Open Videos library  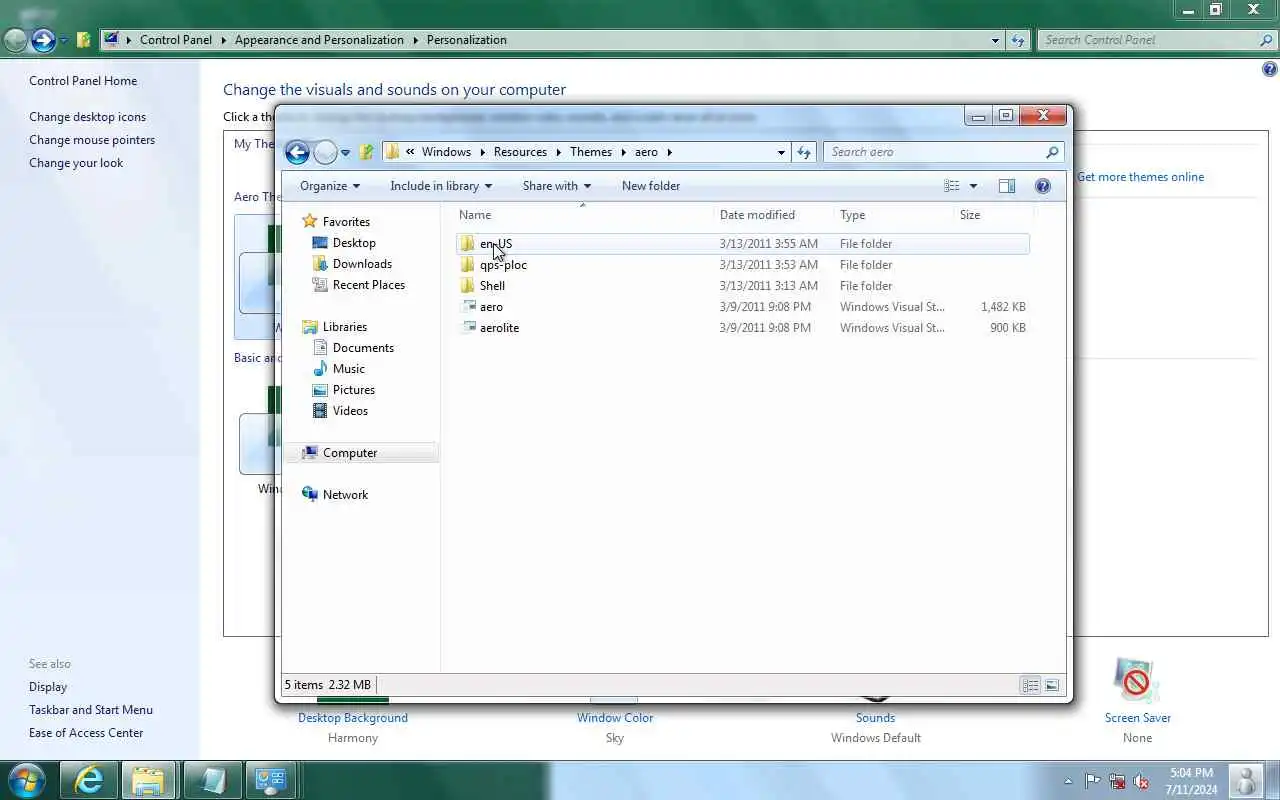coord(350,411)
